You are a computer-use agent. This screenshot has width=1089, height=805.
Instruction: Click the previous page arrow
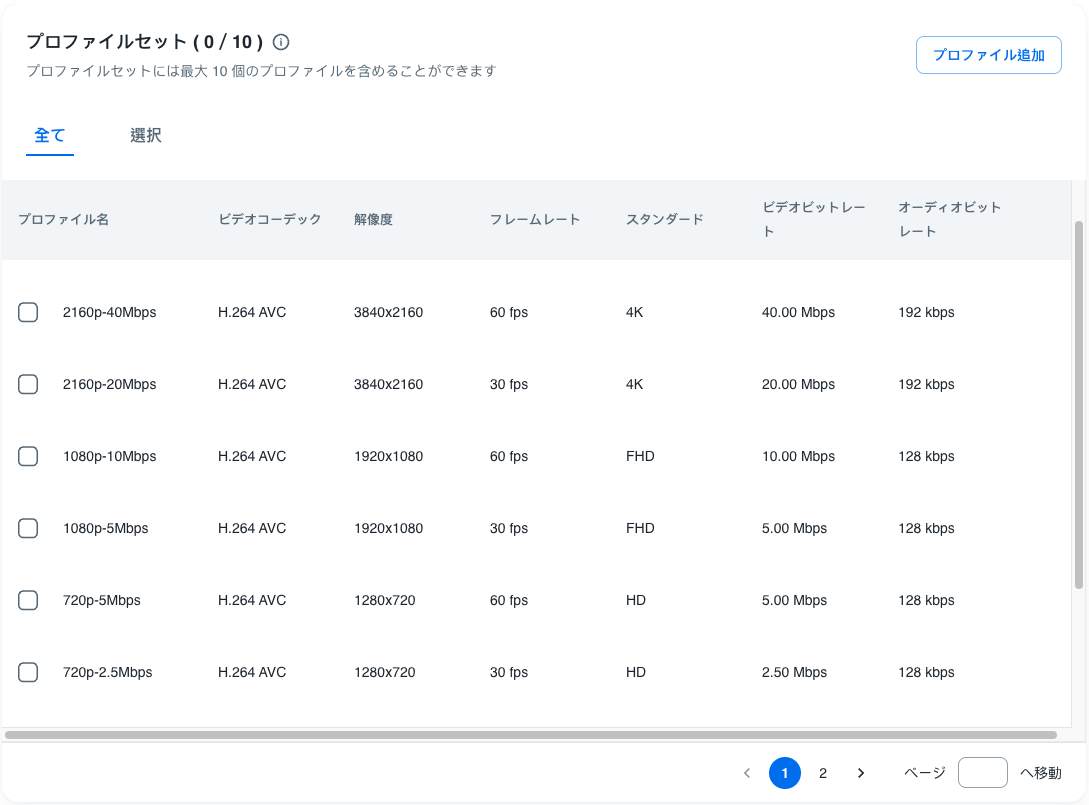click(747, 773)
